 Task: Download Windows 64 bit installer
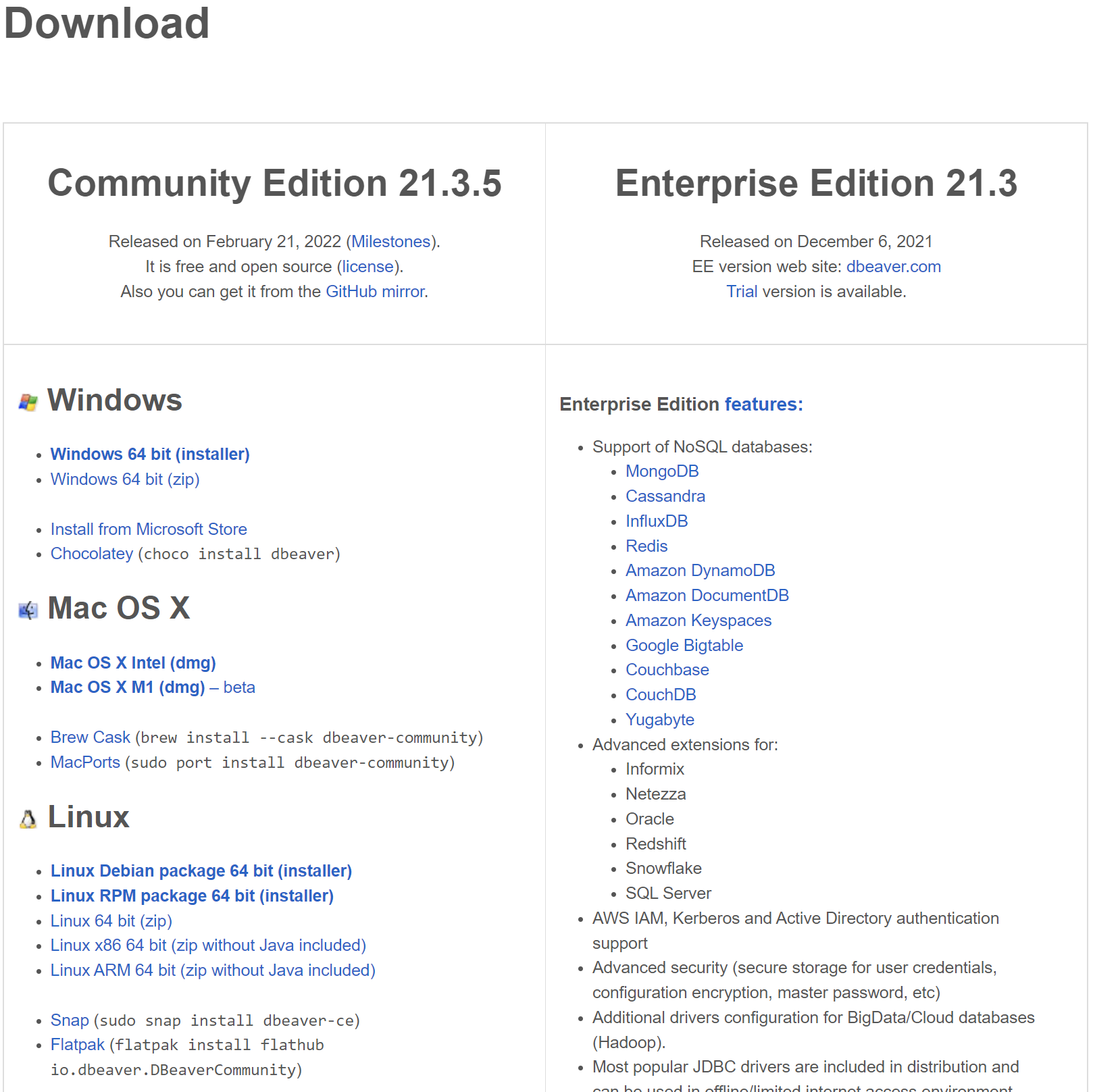coord(150,454)
